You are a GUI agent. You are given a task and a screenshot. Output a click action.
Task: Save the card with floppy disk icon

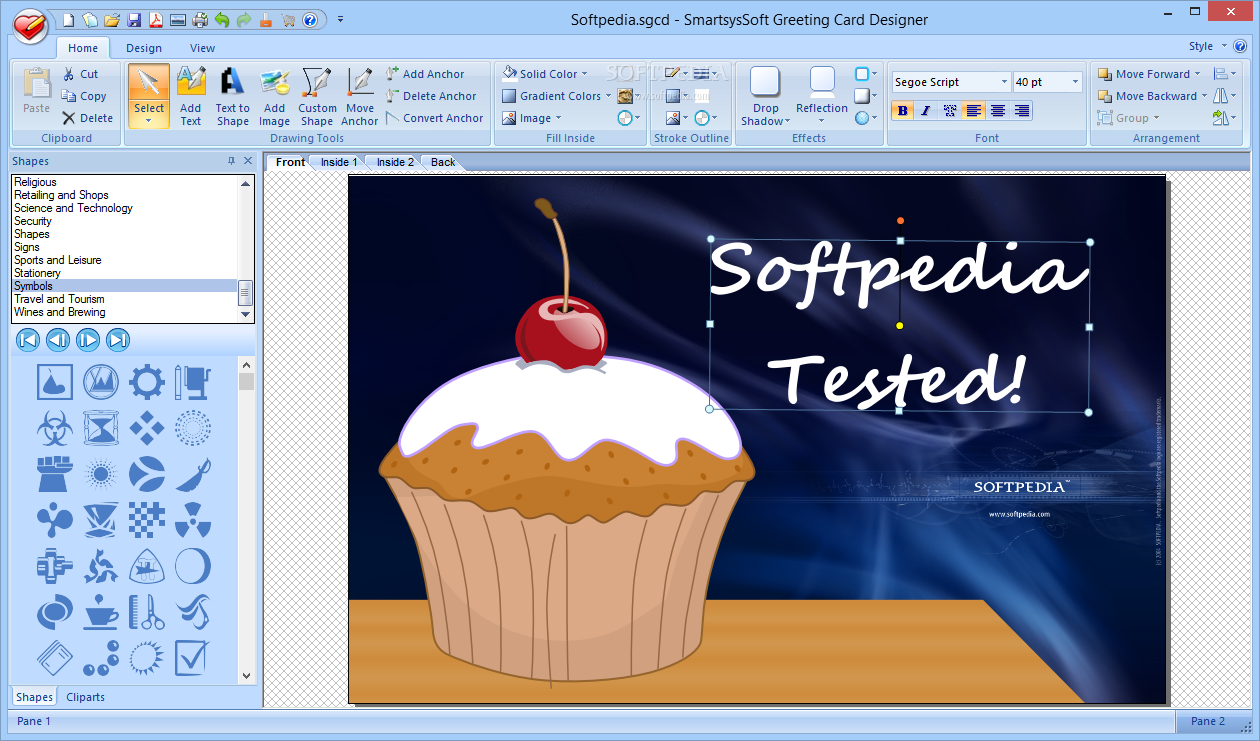tap(134, 19)
